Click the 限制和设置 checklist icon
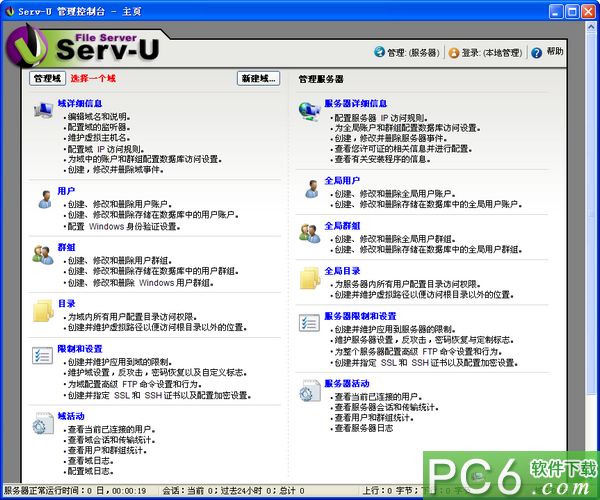 point(42,357)
